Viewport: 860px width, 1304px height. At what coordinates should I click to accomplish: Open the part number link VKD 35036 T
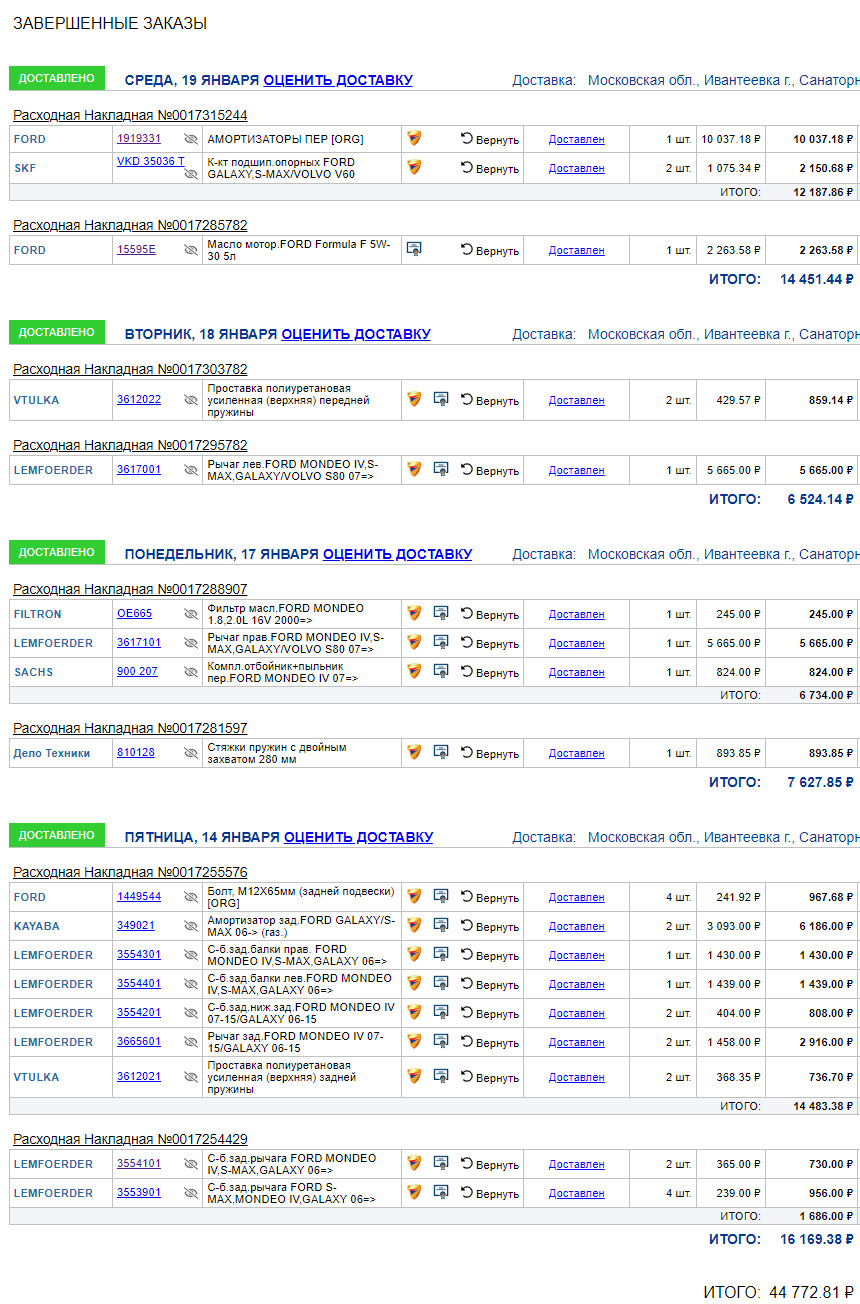coord(151,161)
